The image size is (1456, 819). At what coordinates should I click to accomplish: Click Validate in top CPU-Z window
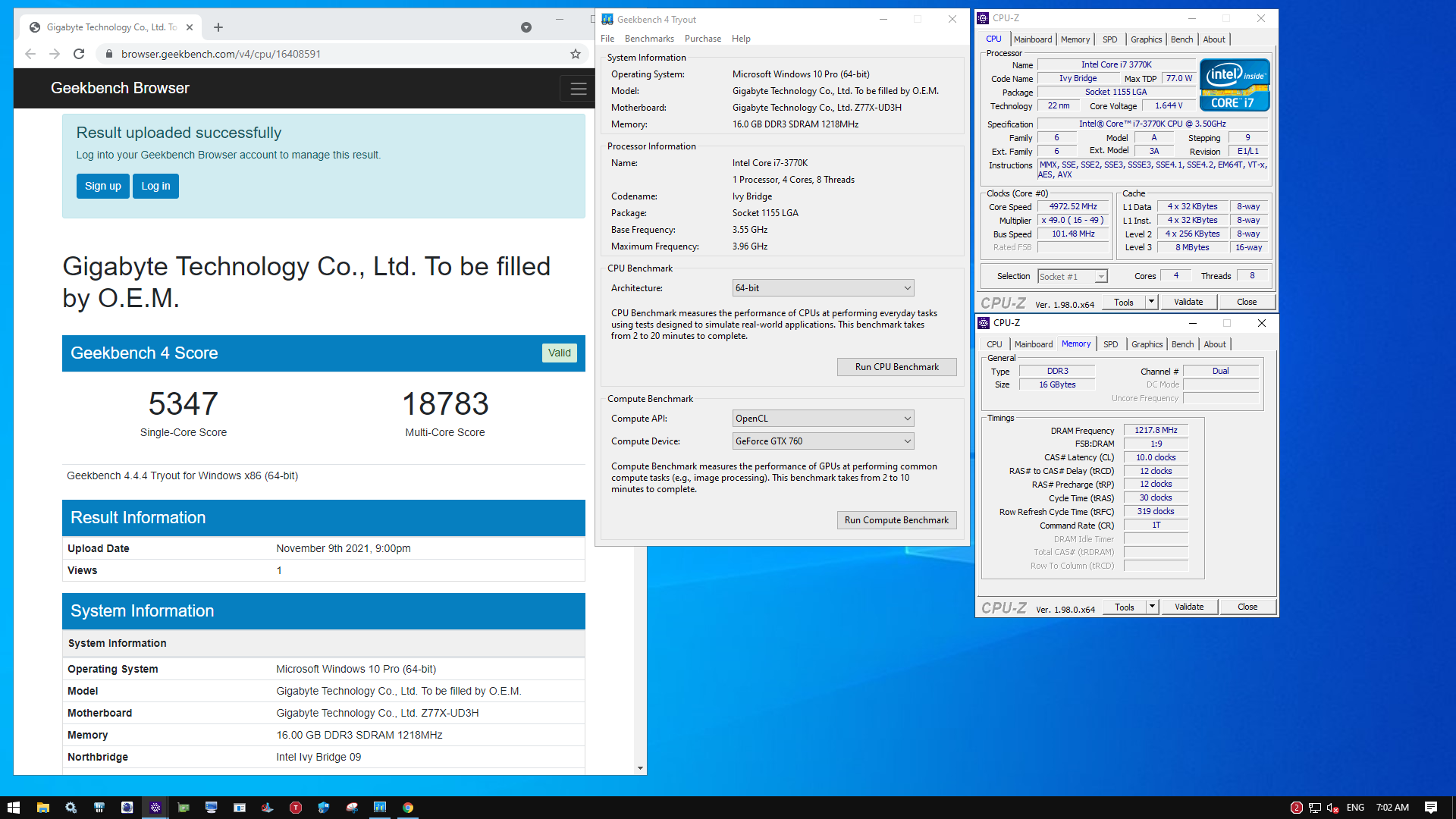[x=1188, y=302]
